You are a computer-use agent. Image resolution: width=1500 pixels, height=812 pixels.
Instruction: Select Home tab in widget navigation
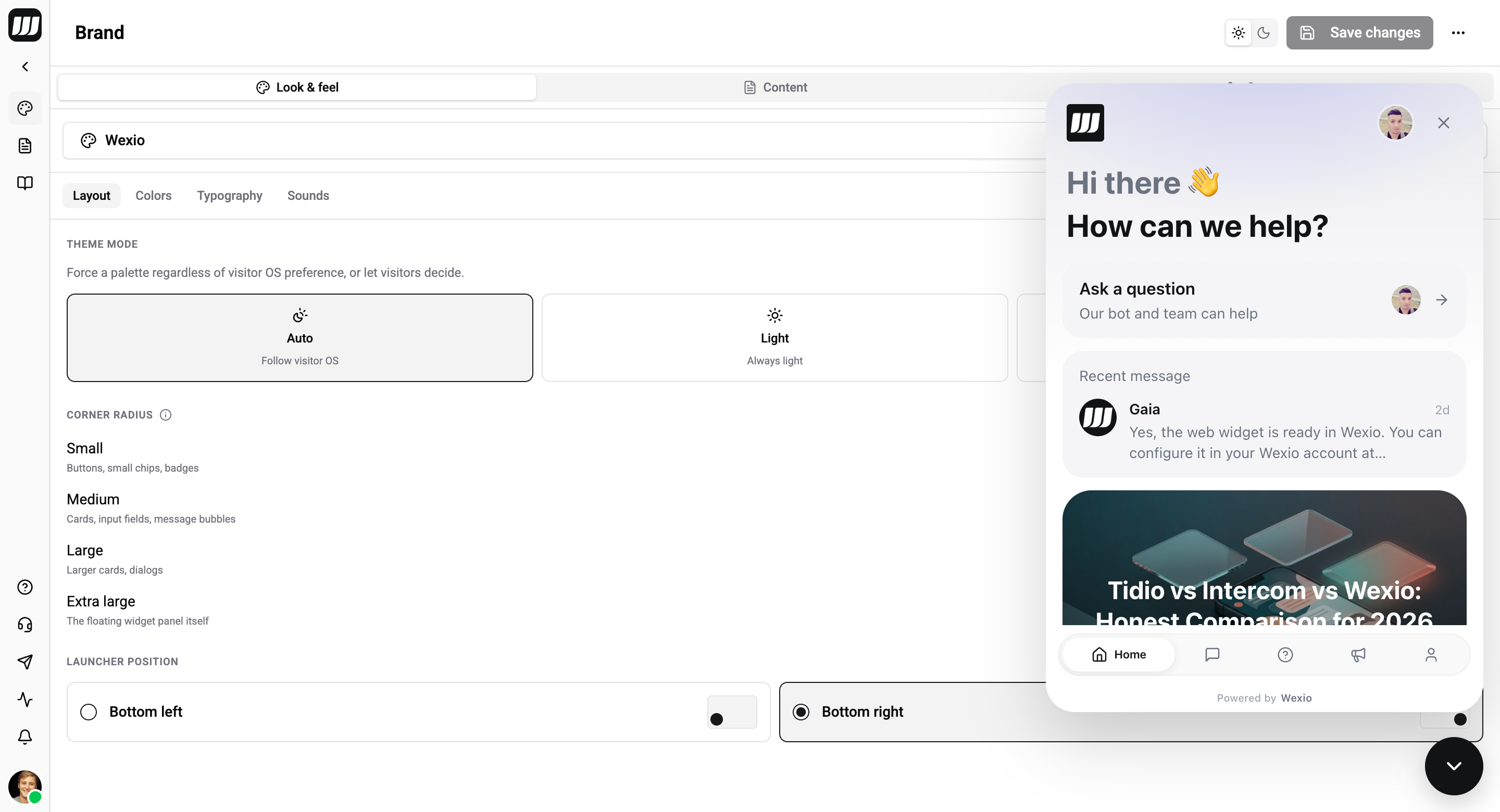pyautogui.click(x=1119, y=655)
